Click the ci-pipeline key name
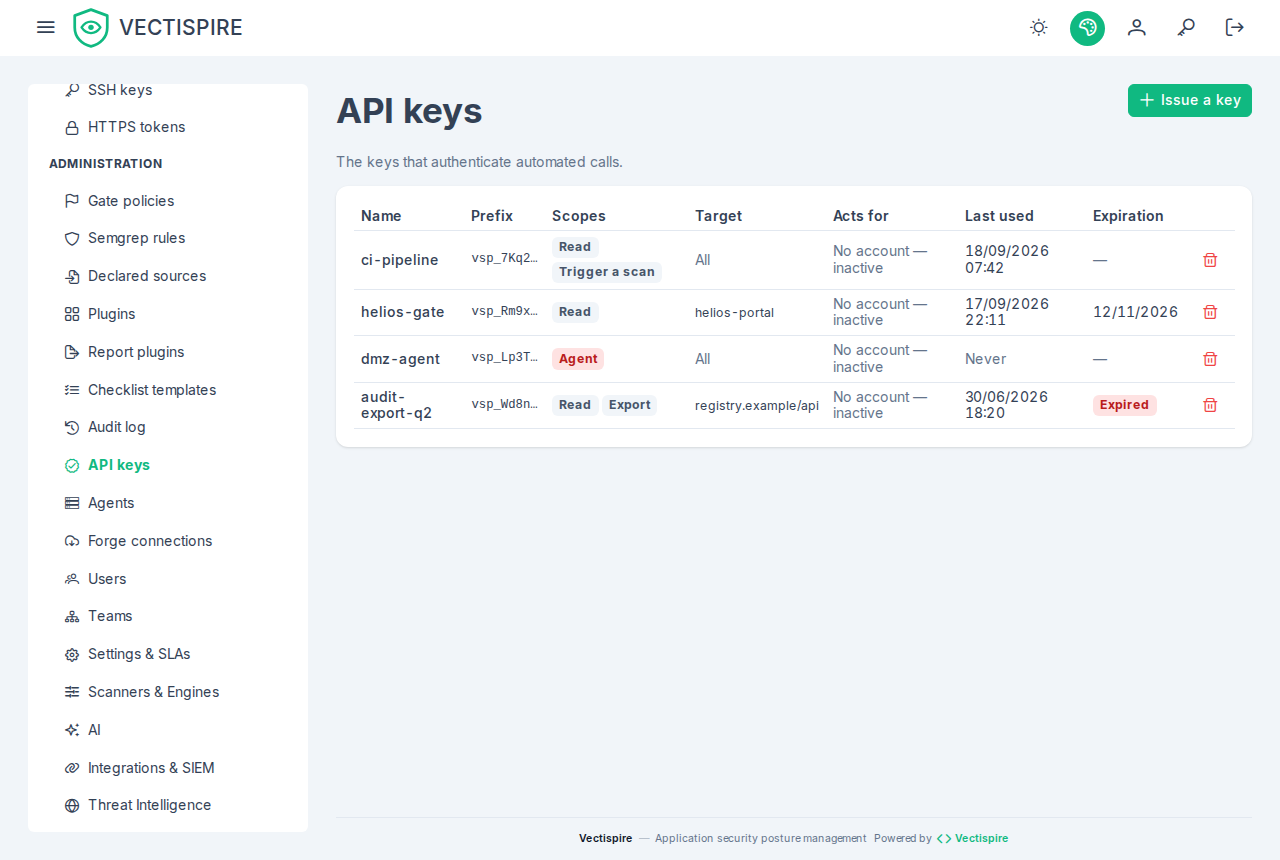 [400, 260]
